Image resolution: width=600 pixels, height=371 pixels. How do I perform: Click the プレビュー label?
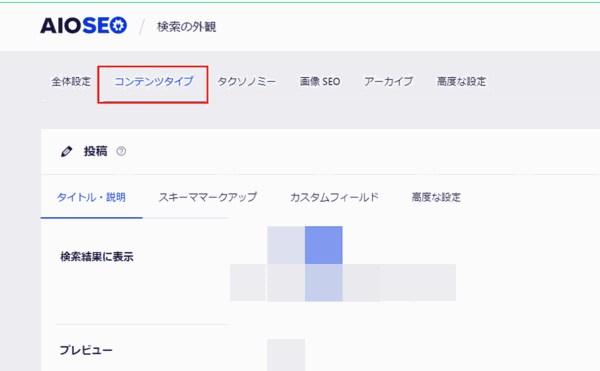click(86, 350)
